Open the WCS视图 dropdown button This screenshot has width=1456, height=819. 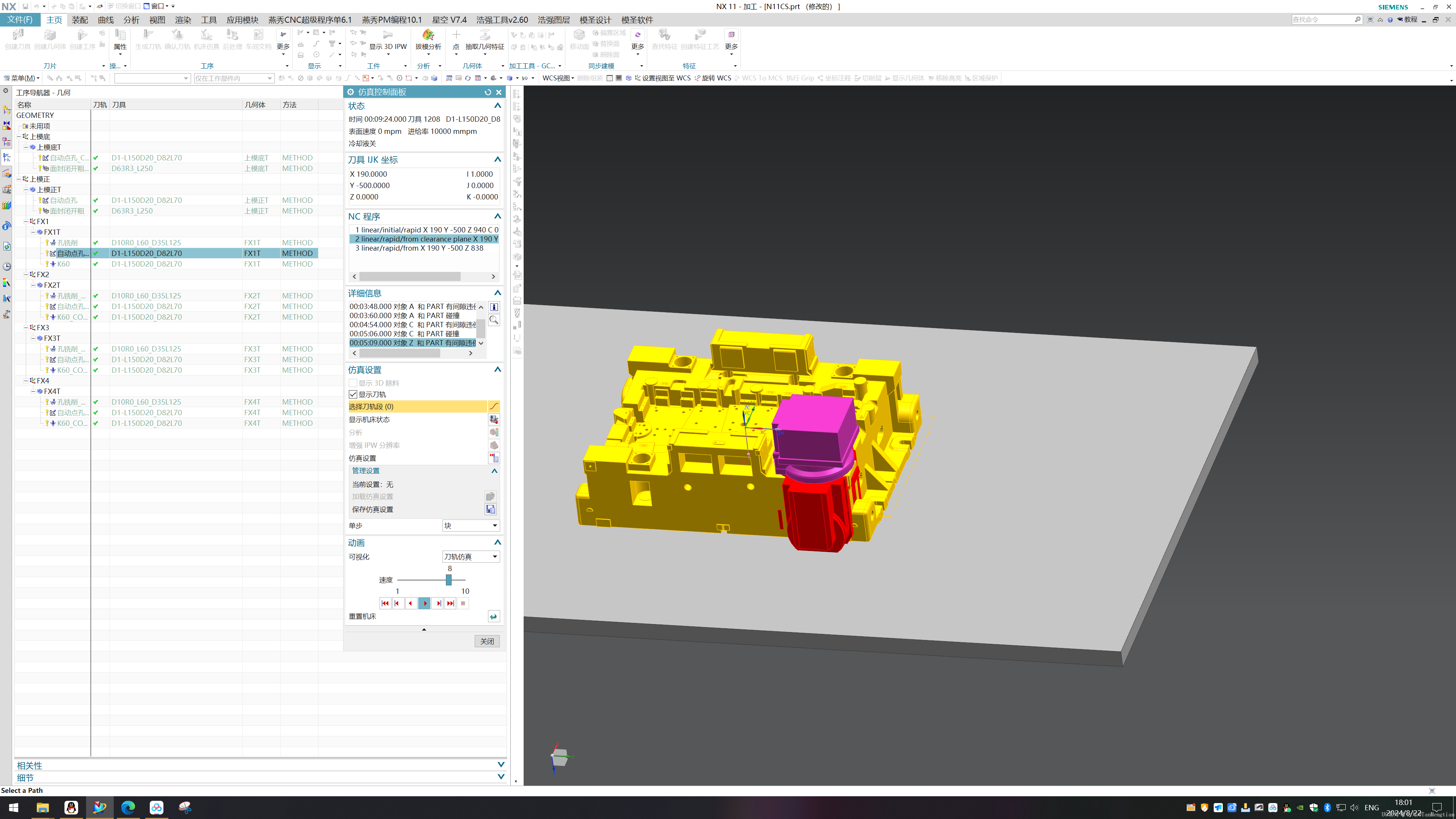click(558, 78)
